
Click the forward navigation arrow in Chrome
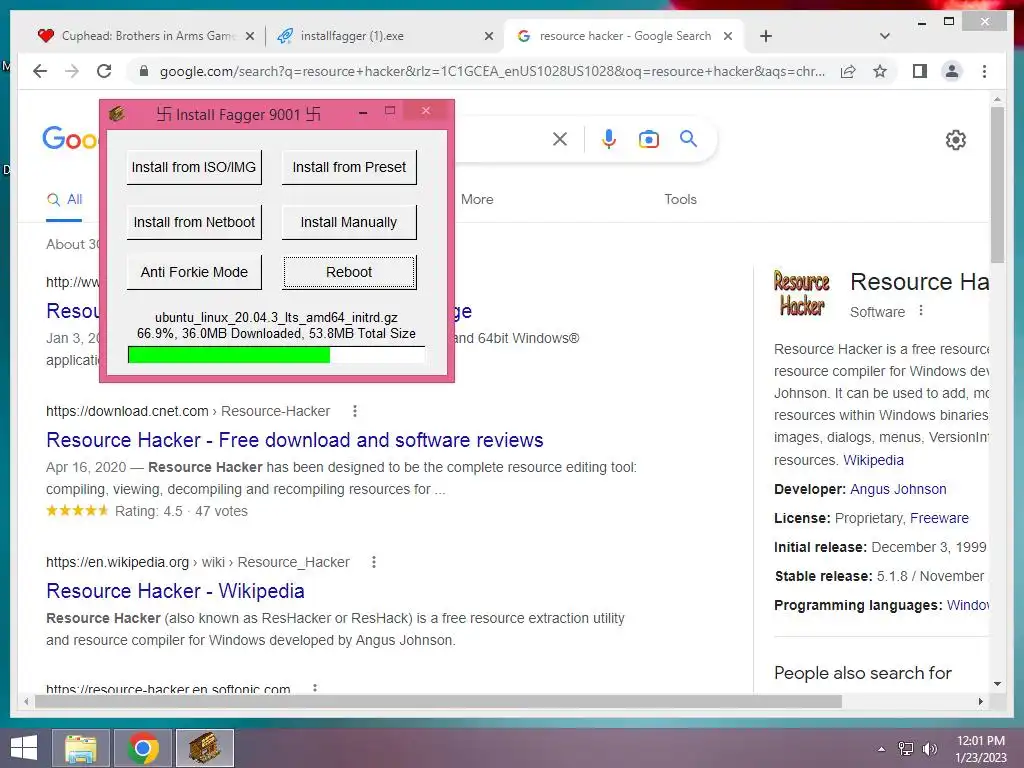72,71
